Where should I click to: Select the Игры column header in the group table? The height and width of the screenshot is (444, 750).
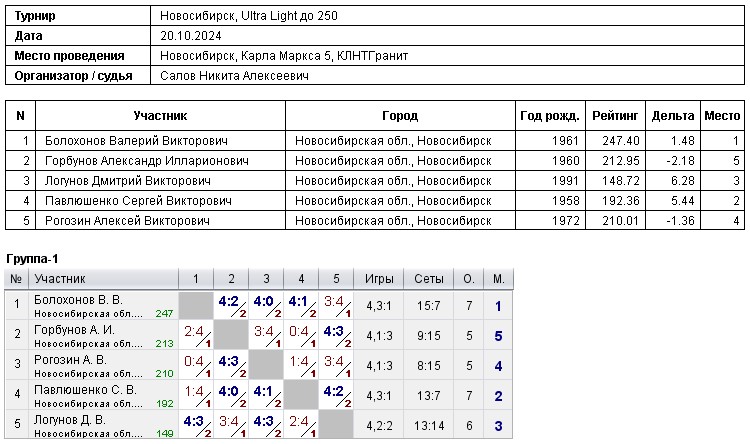pyautogui.click(x=379, y=279)
